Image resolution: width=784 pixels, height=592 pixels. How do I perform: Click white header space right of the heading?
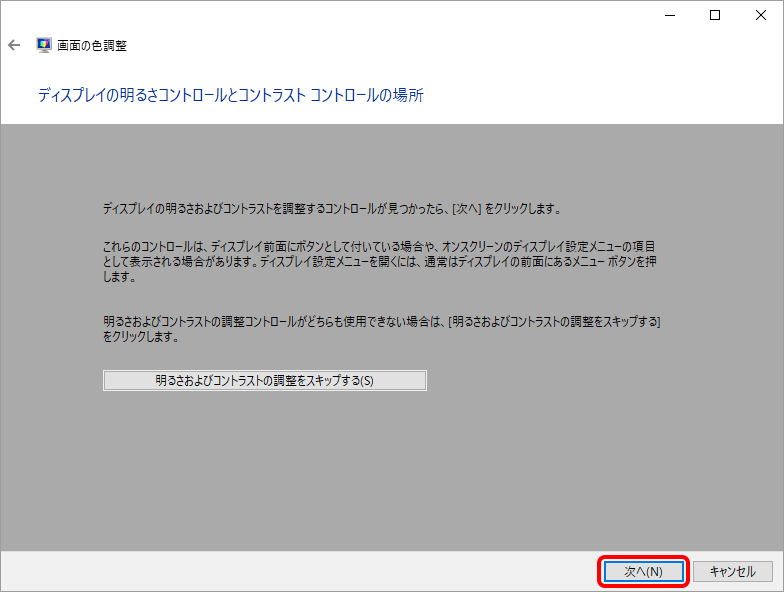pos(600,95)
